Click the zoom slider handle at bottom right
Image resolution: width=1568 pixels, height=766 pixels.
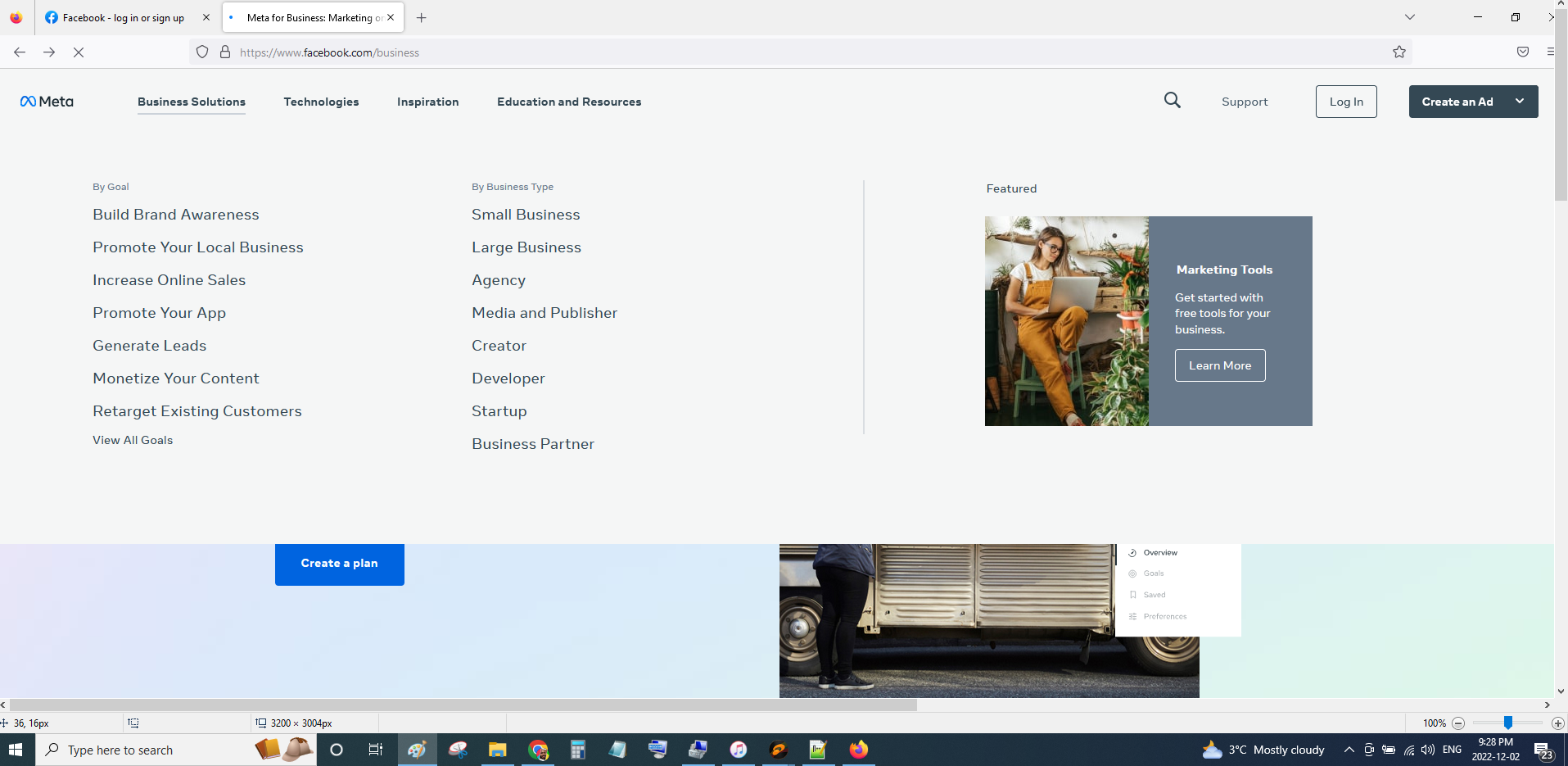click(1507, 723)
